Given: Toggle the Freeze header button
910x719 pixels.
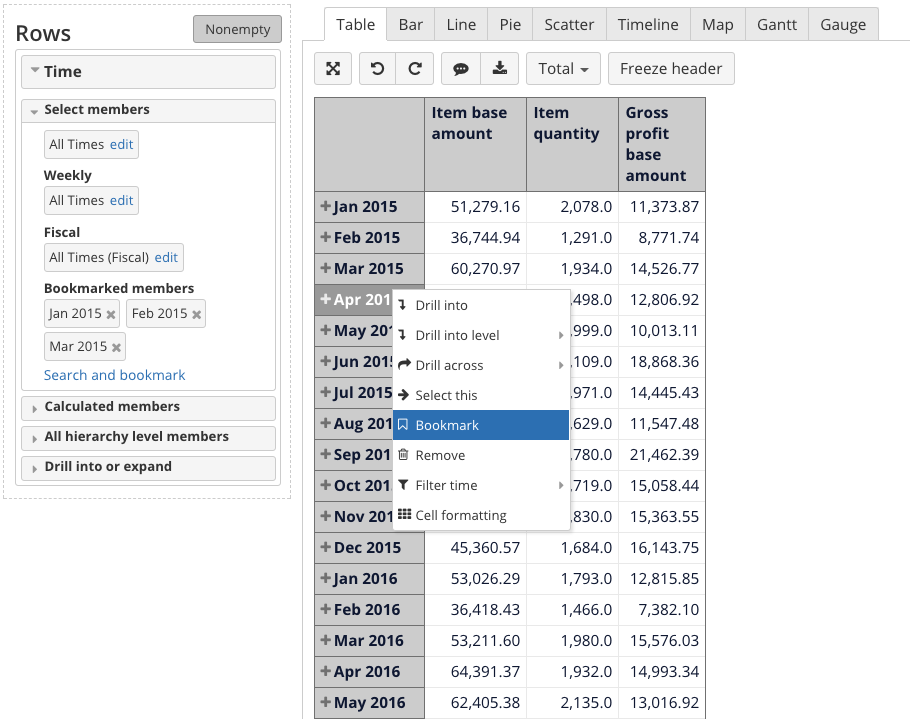Looking at the screenshot, I should [671, 69].
